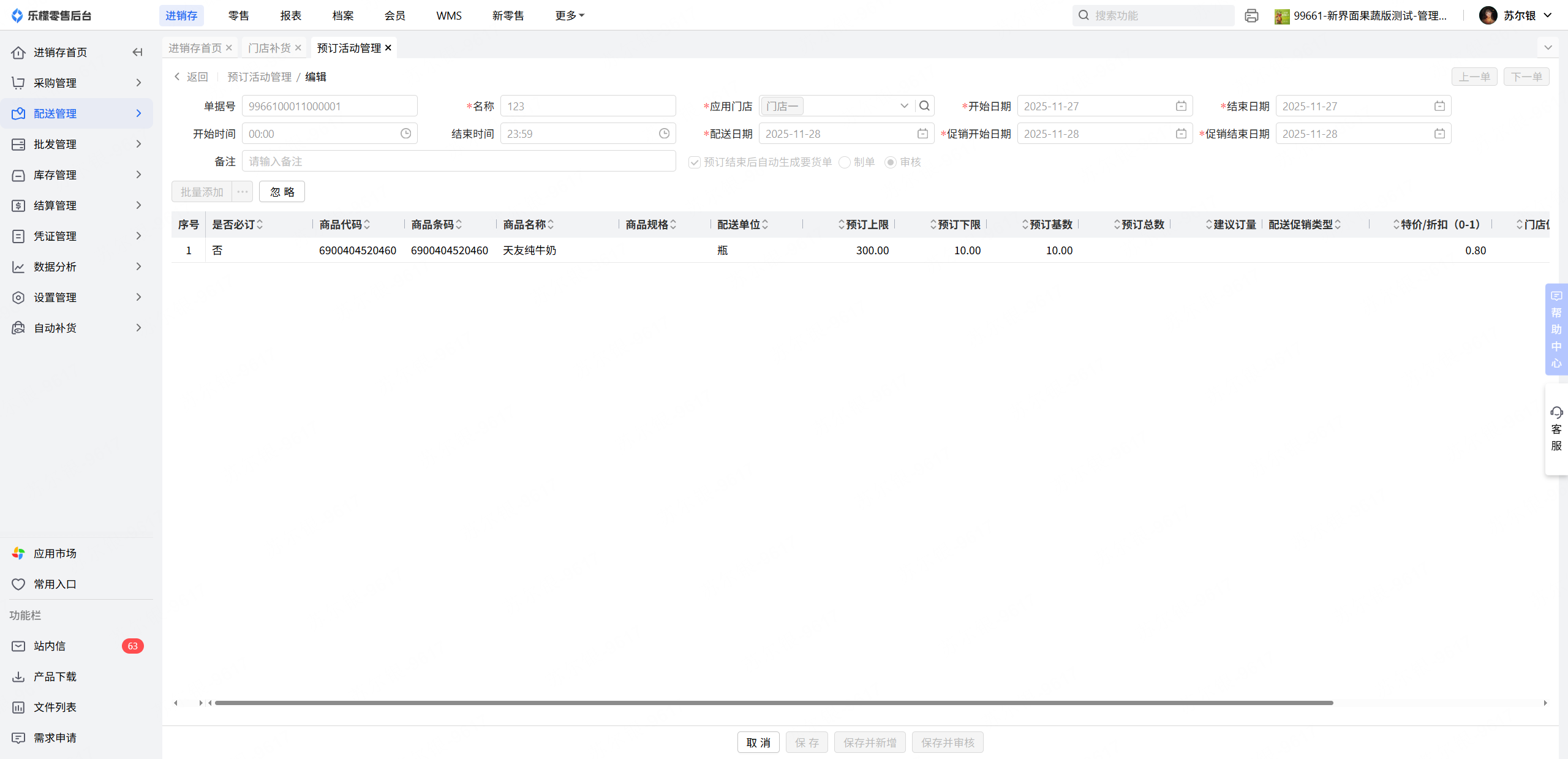This screenshot has height=759, width=1568.
Task: Select the 制单 radio button
Action: tap(845, 162)
